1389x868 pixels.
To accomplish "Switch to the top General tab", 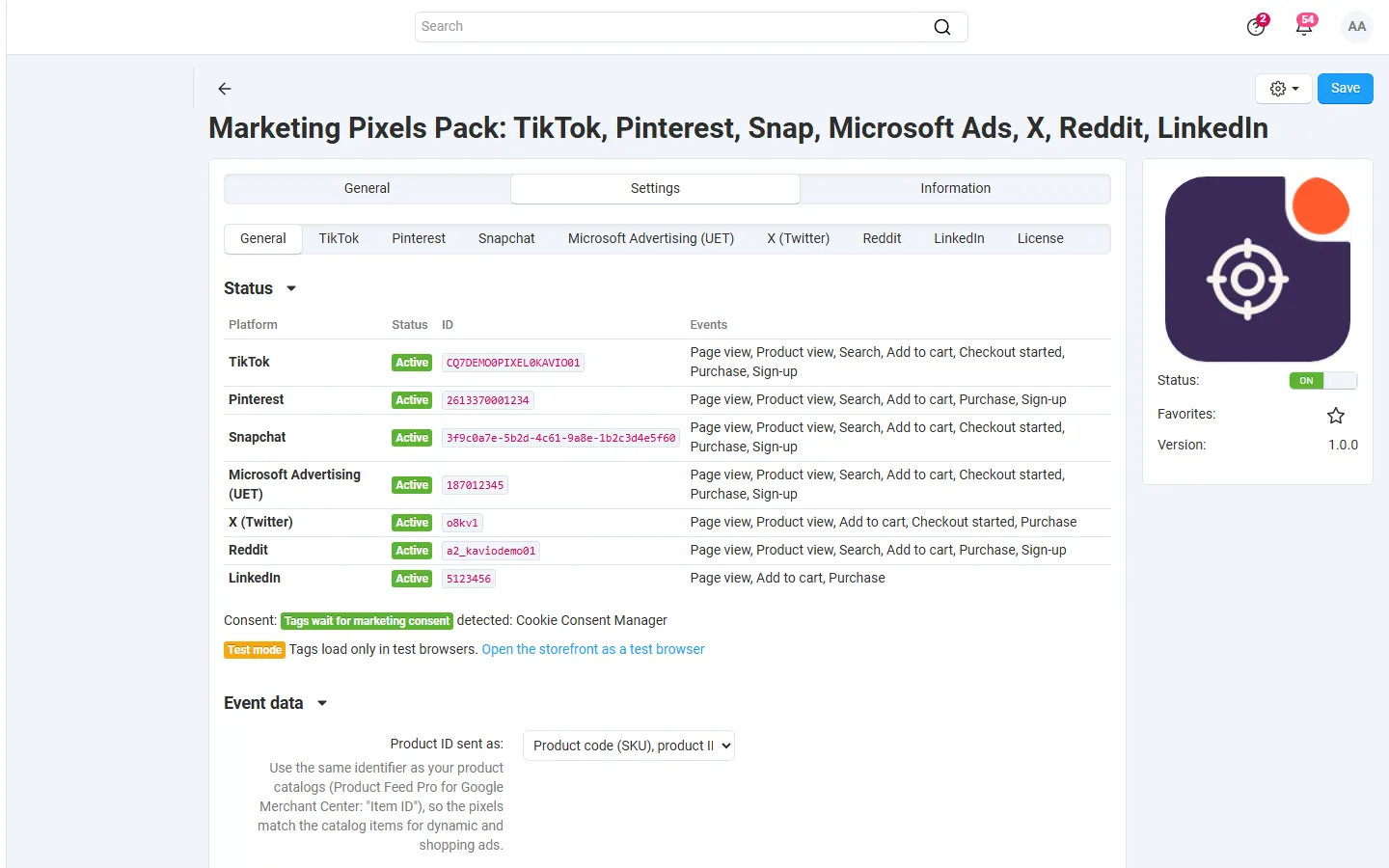I will pyautogui.click(x=368, y=189).
